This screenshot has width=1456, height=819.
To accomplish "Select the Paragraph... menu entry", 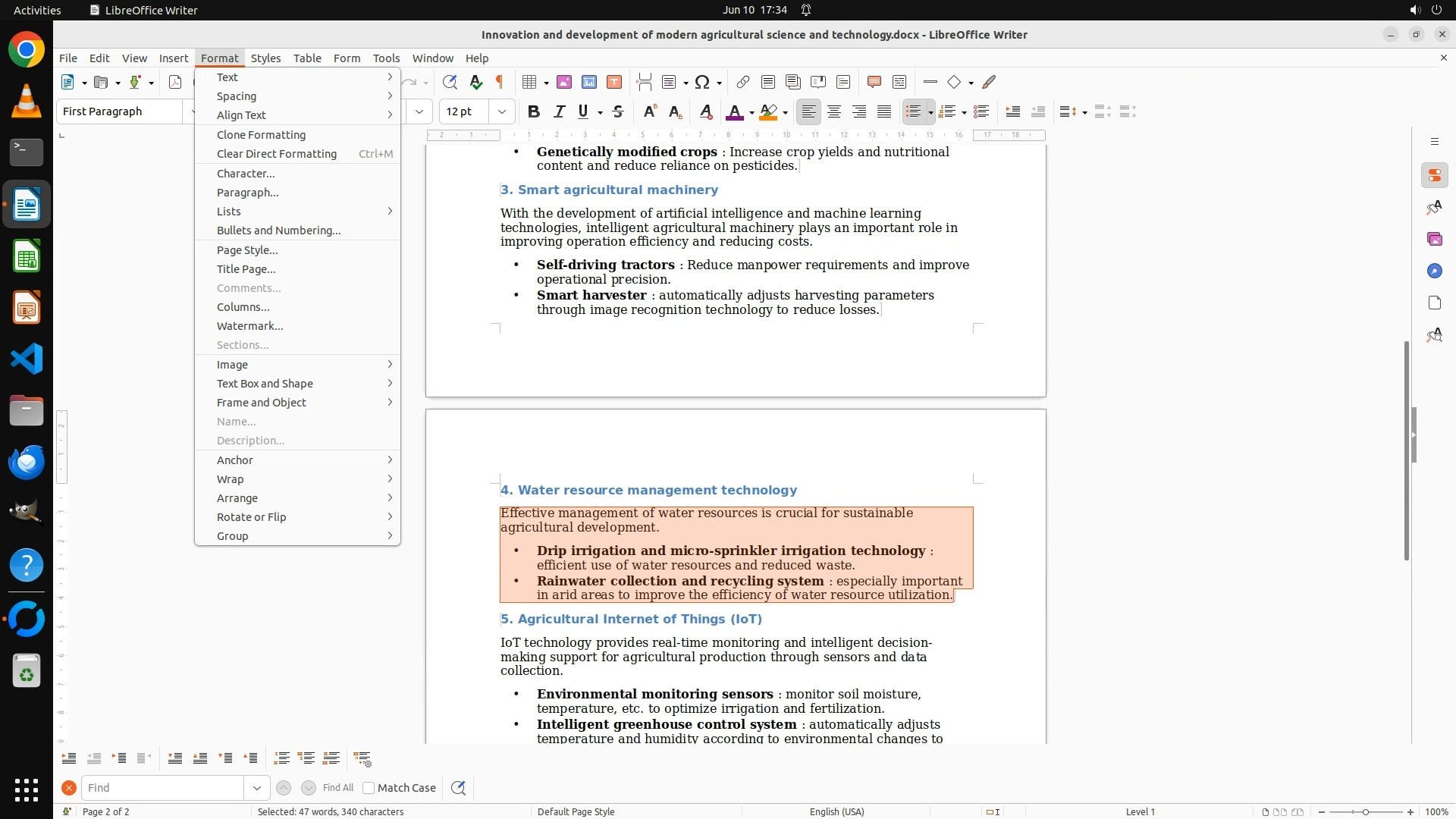I will [248, 192].
